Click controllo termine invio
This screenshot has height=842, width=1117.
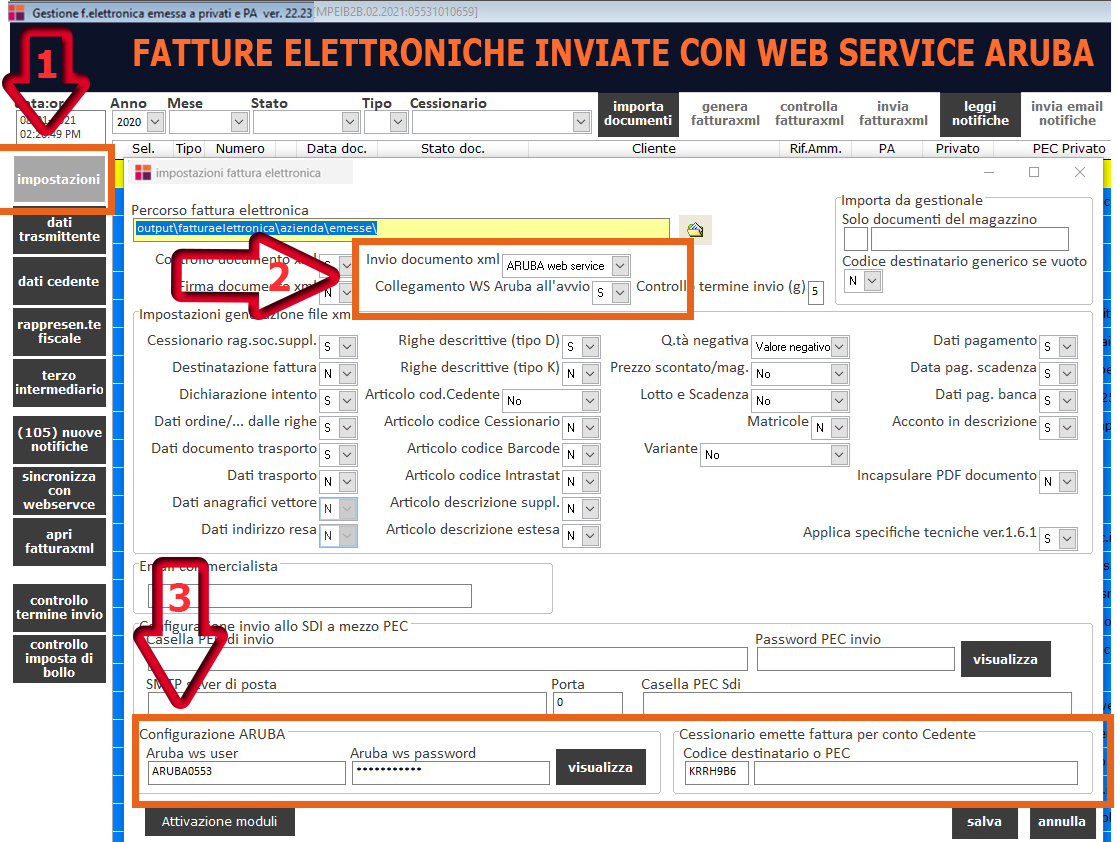click(x=59, y=608)
